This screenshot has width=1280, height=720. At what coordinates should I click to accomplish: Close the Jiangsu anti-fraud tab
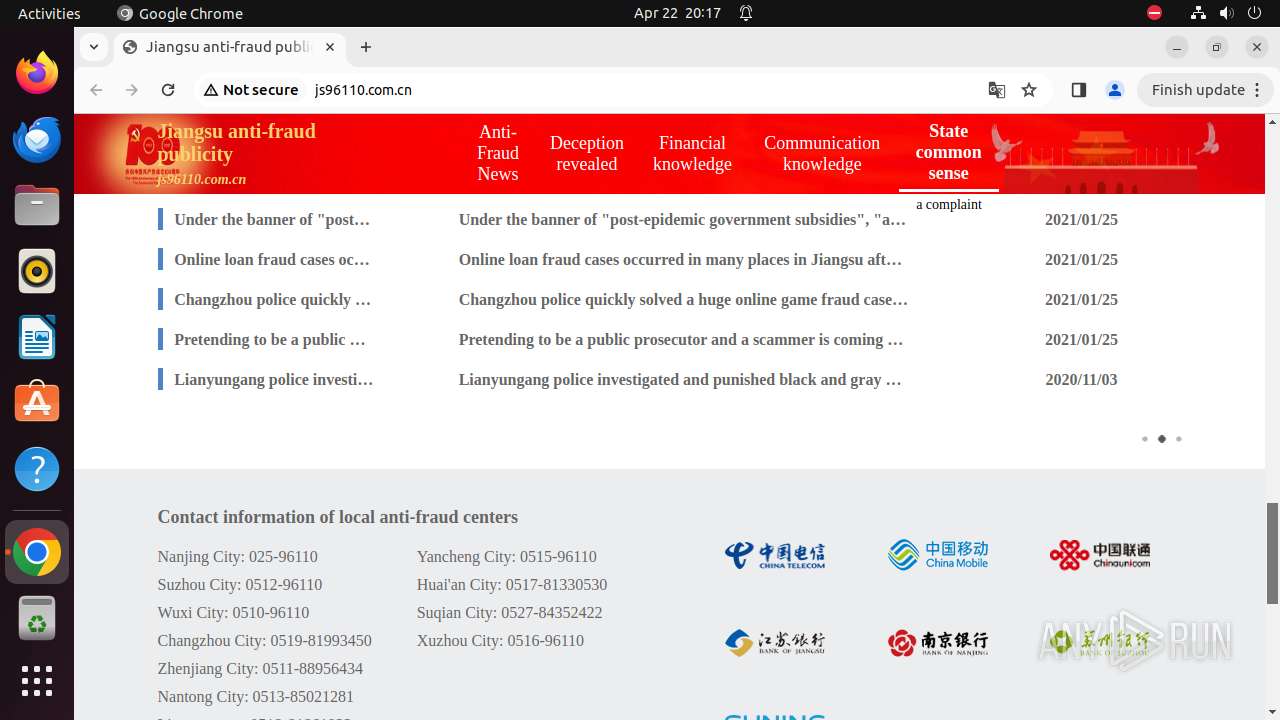click(331, 47)
